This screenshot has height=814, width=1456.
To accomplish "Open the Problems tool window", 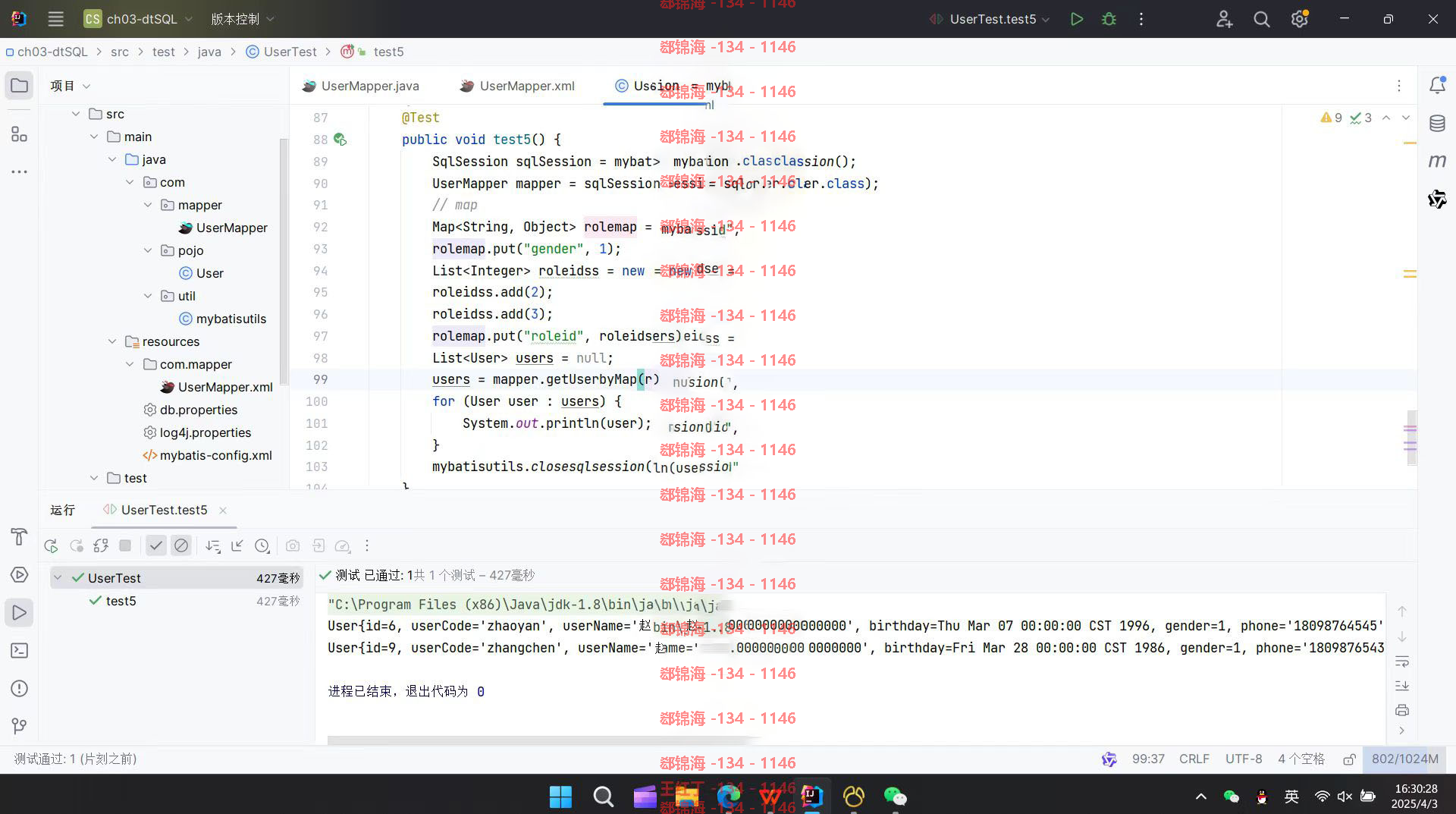I will 20,689.
